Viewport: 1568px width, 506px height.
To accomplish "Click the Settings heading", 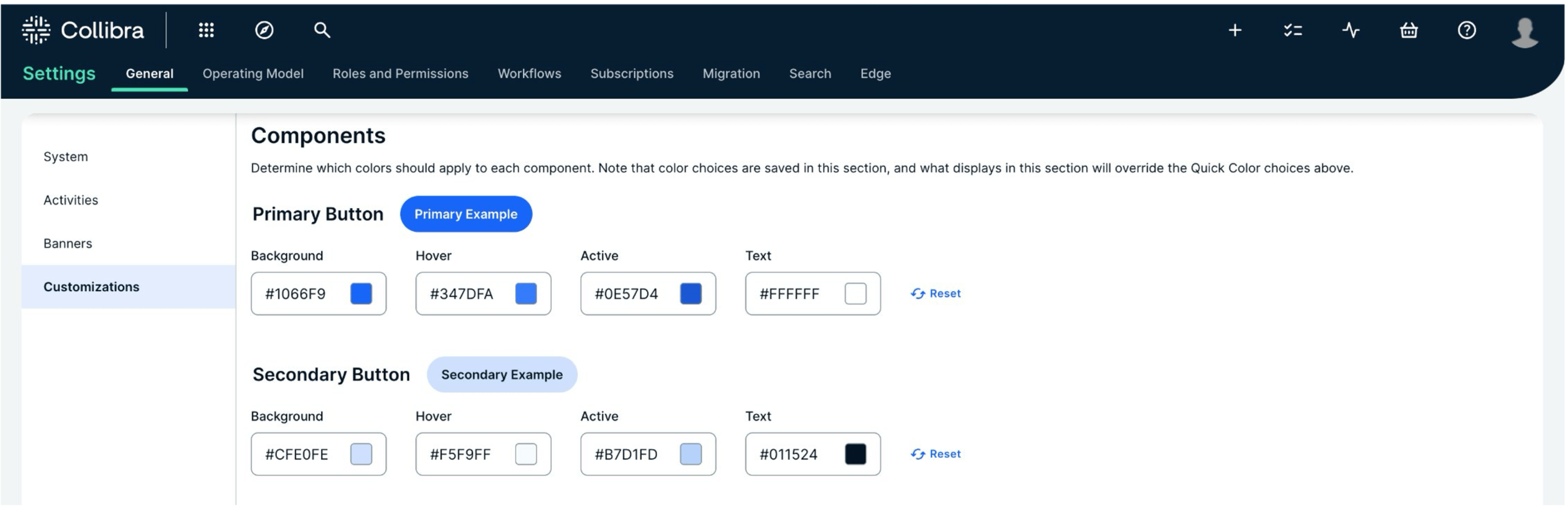I will 59,74.
